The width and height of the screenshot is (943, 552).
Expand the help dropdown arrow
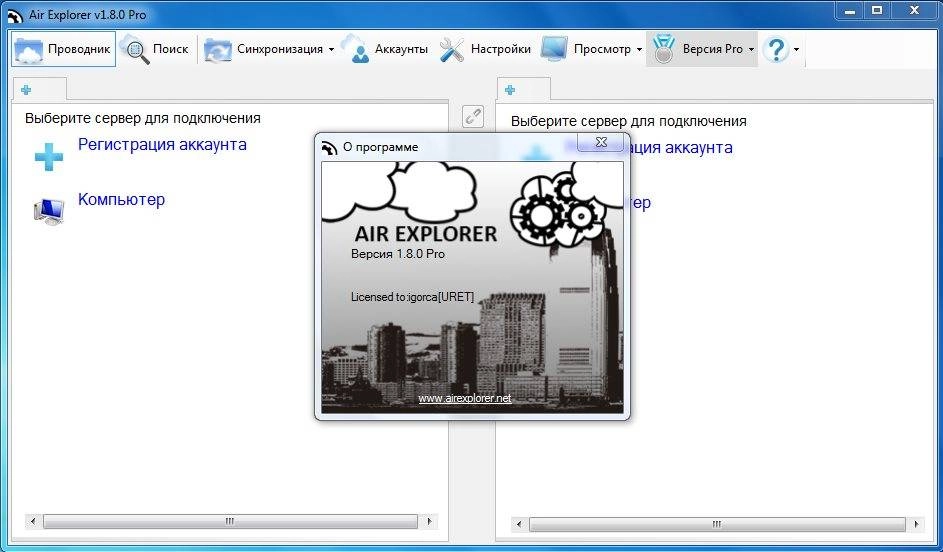click(796, 50)
